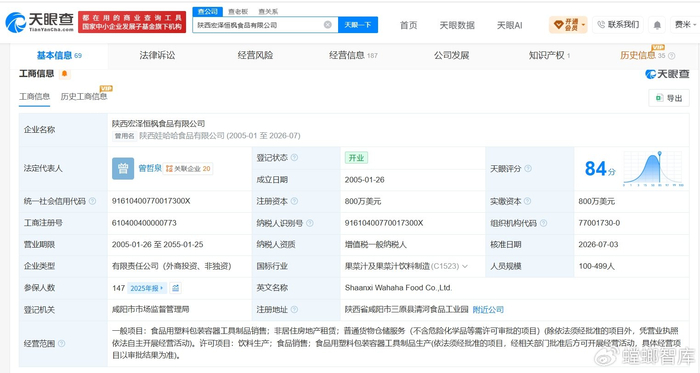Open 开通会员 VIP dropdown

click(x=568, y=25)
